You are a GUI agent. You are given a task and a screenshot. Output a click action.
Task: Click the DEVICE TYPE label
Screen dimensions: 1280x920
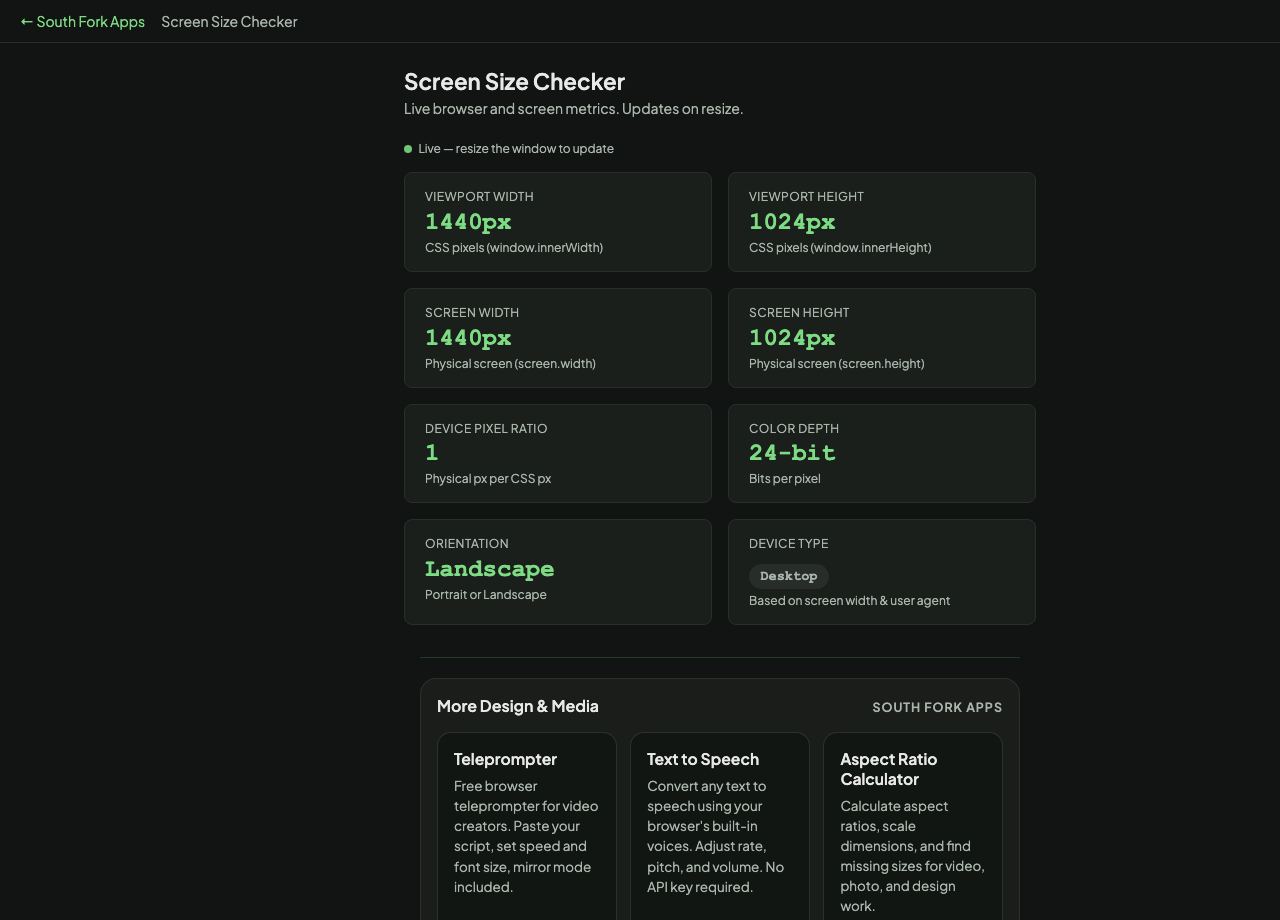pyautogui.click(x=788, y=543)
